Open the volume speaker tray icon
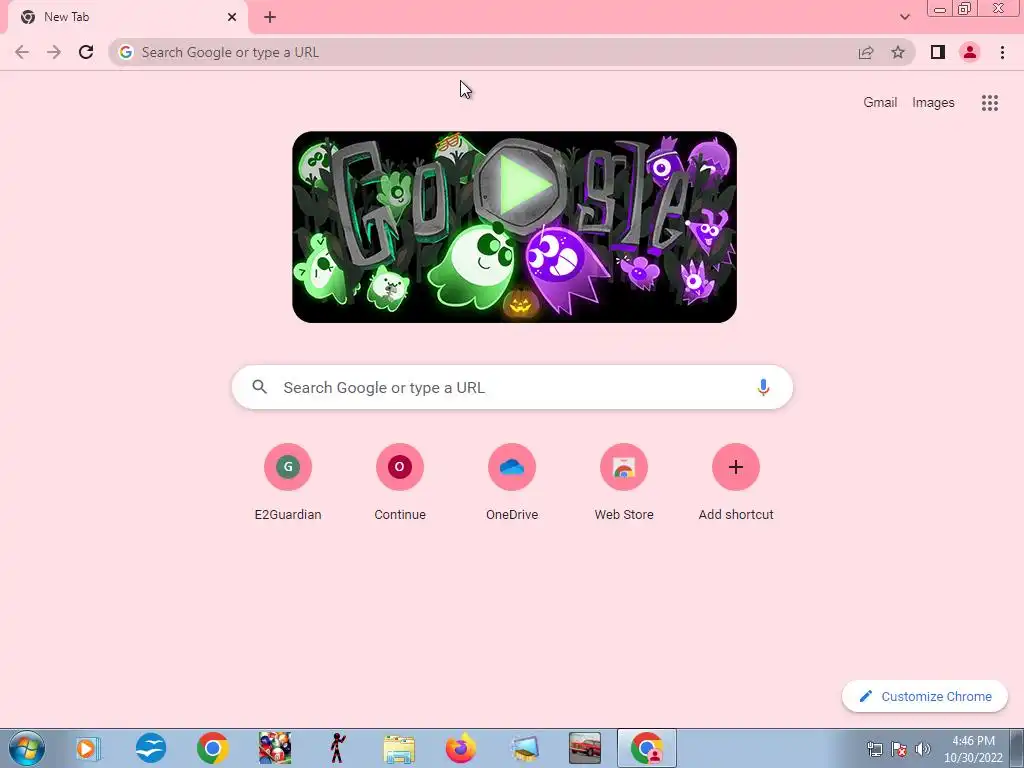 [923, 749]
